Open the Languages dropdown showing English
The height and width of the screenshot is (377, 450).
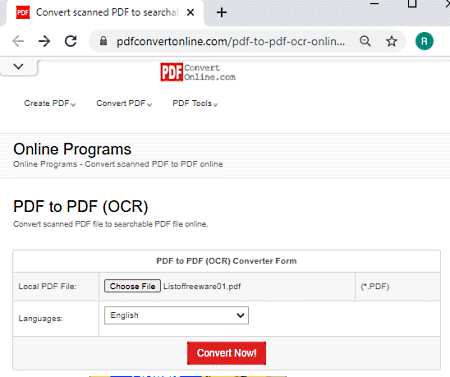pos(176,315)
